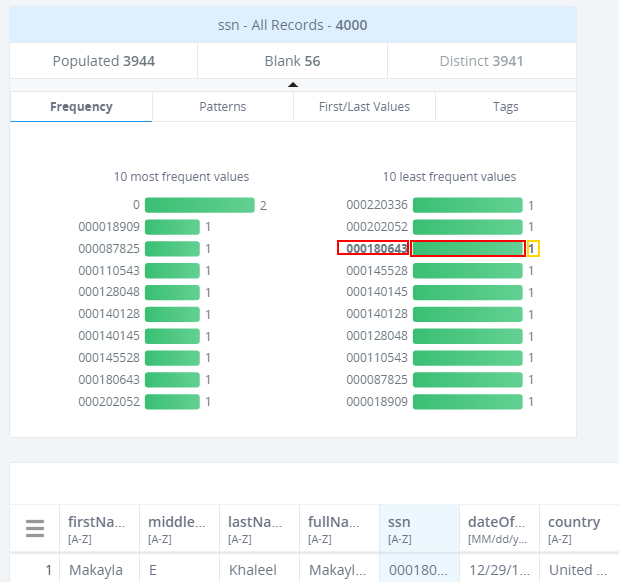Click the fullNa... column header
The height and width of the screenshot is (582, 619).
pyautogui.click(x=339, y=528)
